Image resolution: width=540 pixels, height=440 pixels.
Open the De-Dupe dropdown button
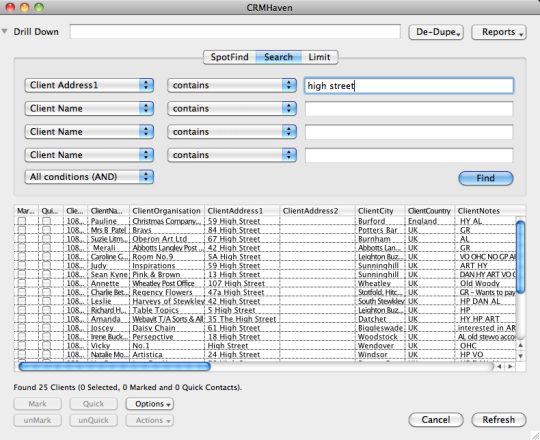pyautogui.click(x=436, y=32)
